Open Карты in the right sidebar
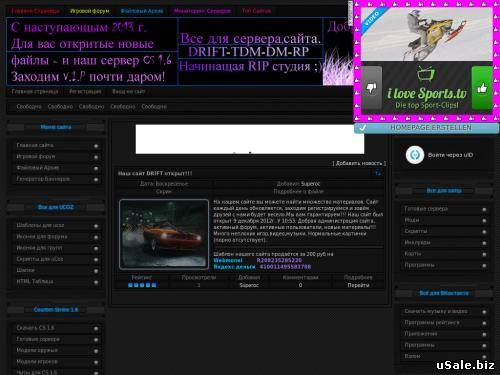Viewport: 500px width, 375px height. [412, 254]
